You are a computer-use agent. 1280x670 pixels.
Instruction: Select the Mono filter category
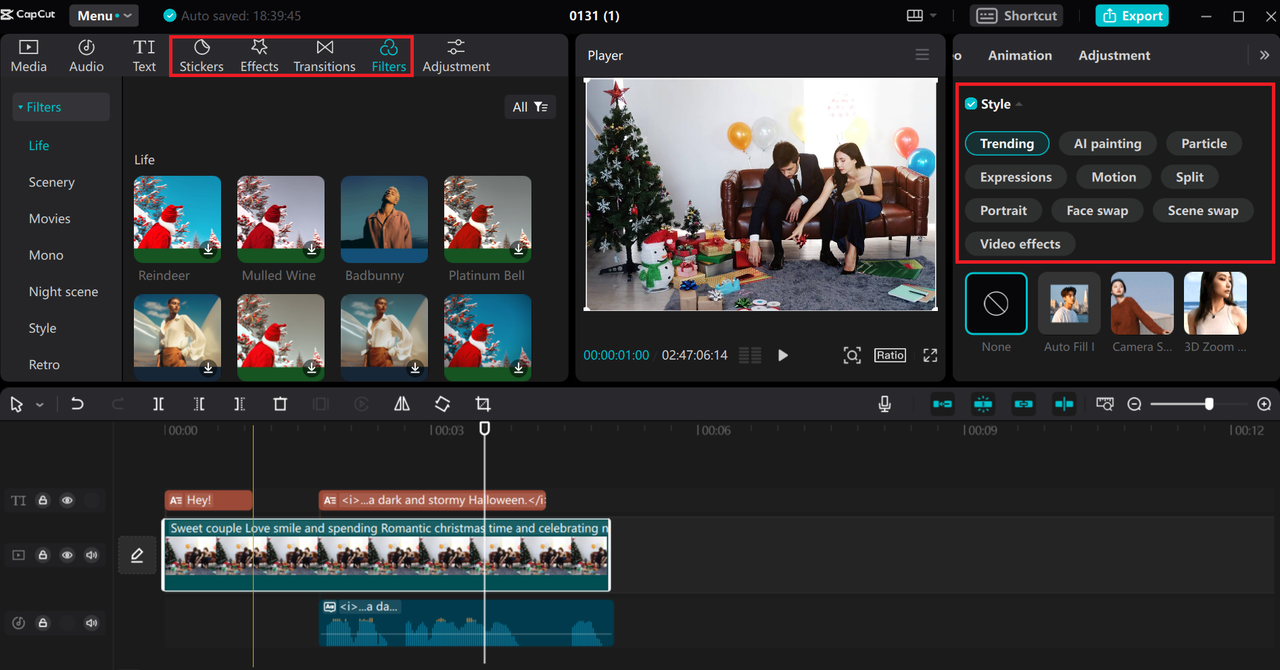pyautogui.click(x=46, y=255)
